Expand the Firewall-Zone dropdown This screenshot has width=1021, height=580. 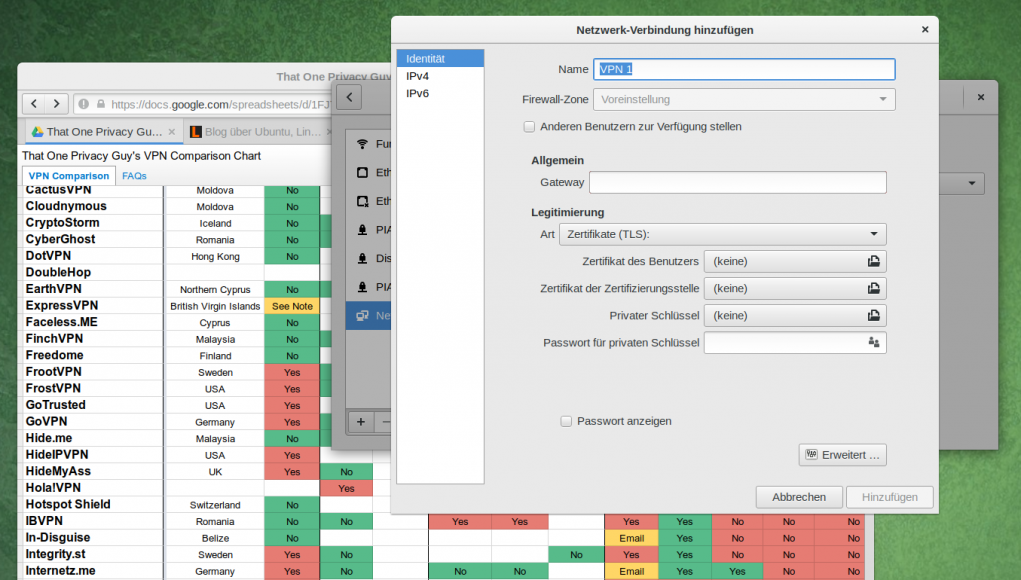(744, 100)
